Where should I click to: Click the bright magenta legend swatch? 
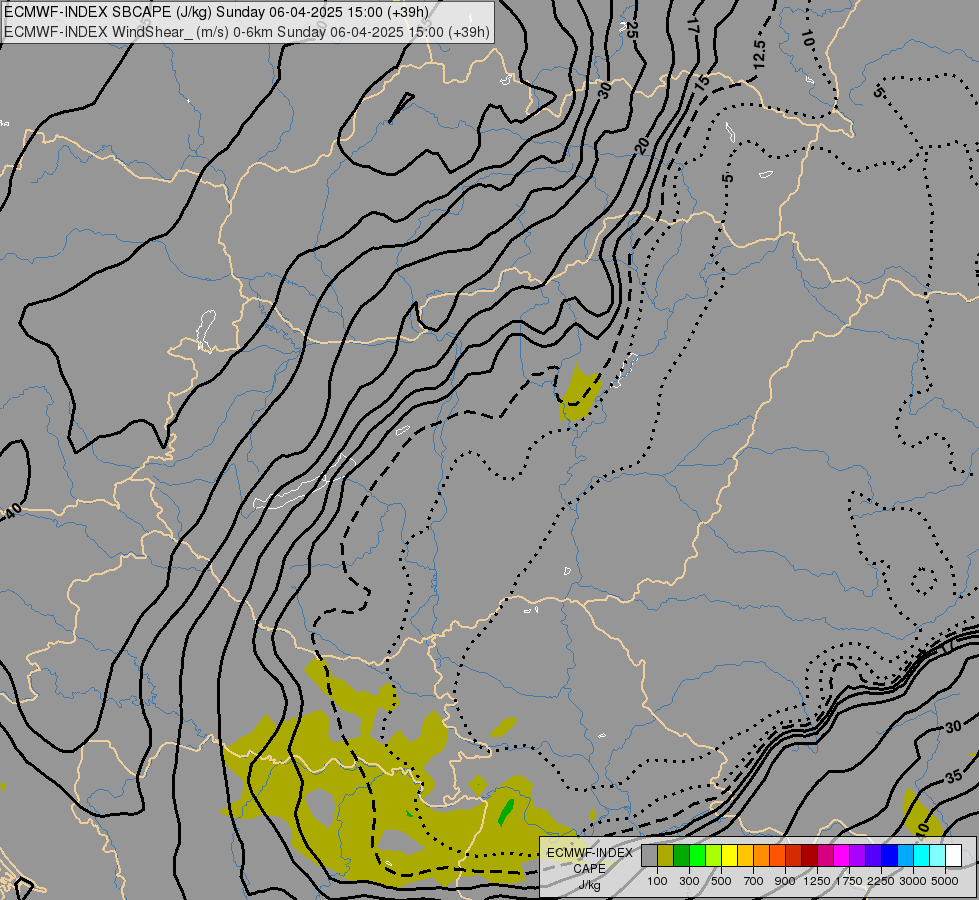pyautogui.click(x=841, y=855)
